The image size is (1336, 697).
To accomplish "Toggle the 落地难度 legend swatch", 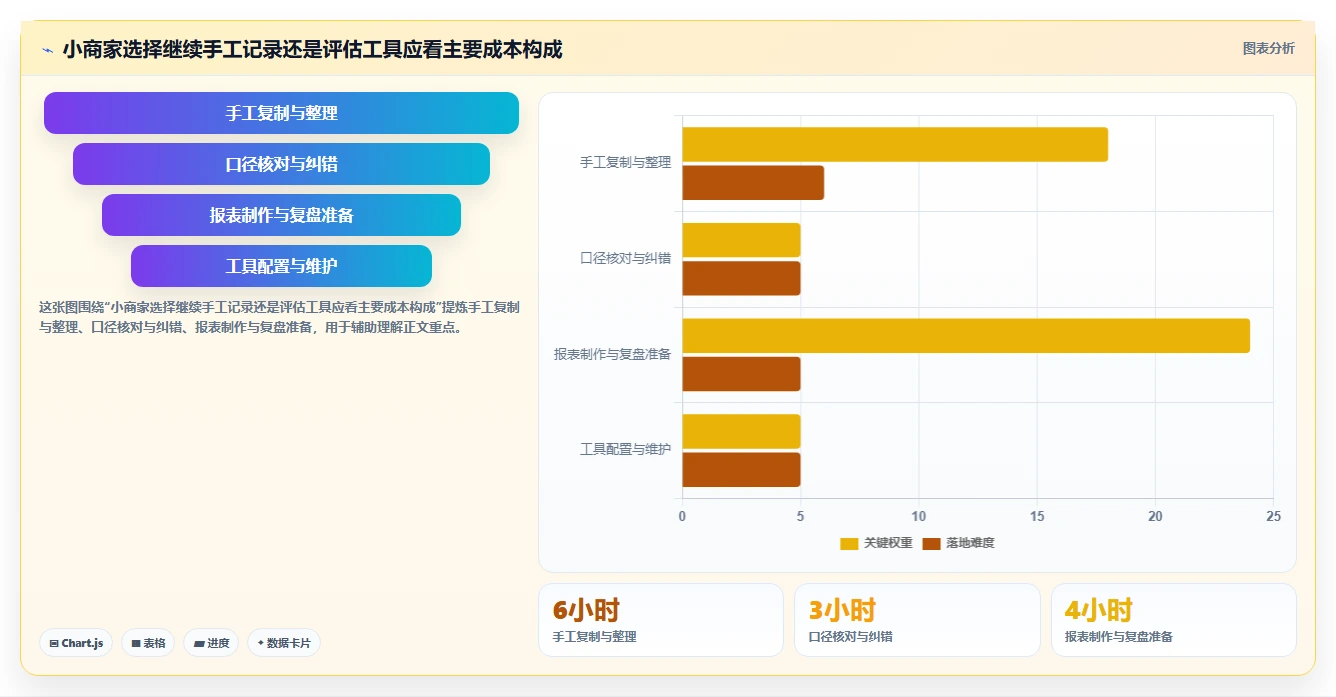I will pyautogui.click(x=931, y=543).
